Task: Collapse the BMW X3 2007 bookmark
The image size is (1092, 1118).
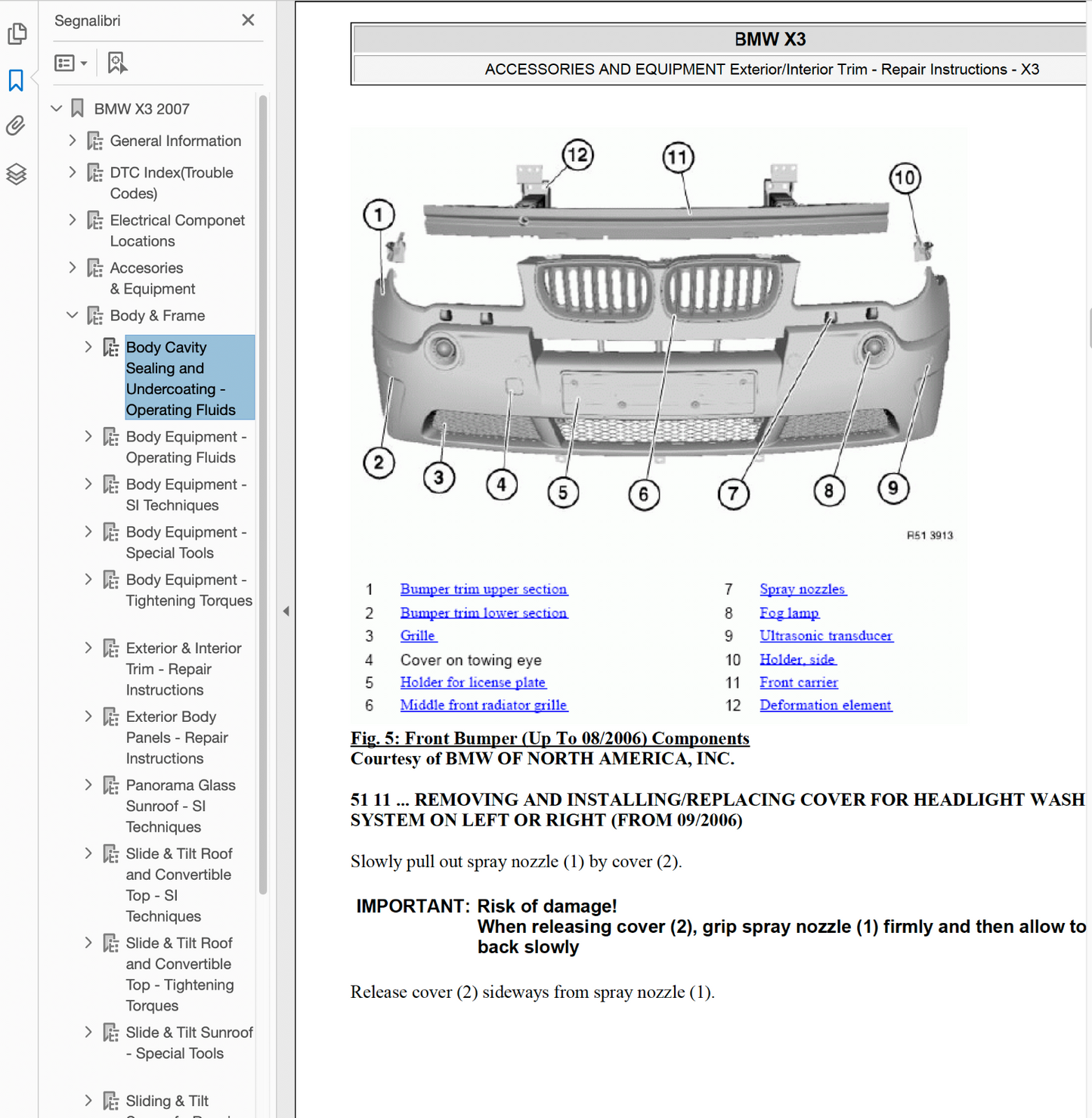Action: pyautogui.click(x=57, y=109)
